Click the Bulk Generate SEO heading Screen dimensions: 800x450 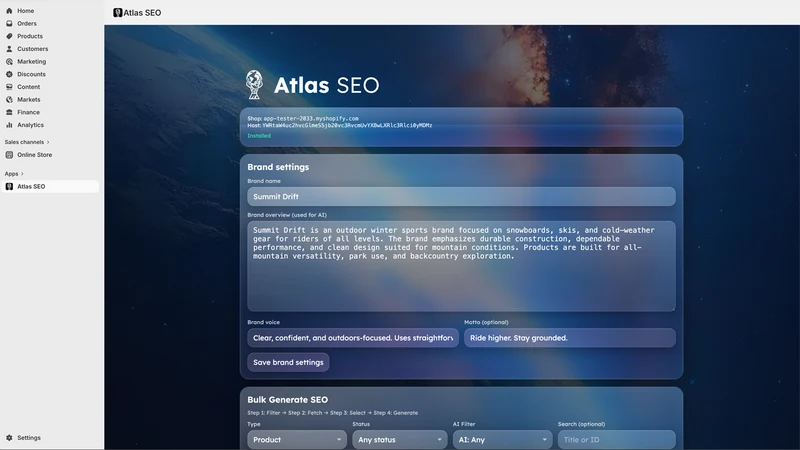[x=288, y=400]
